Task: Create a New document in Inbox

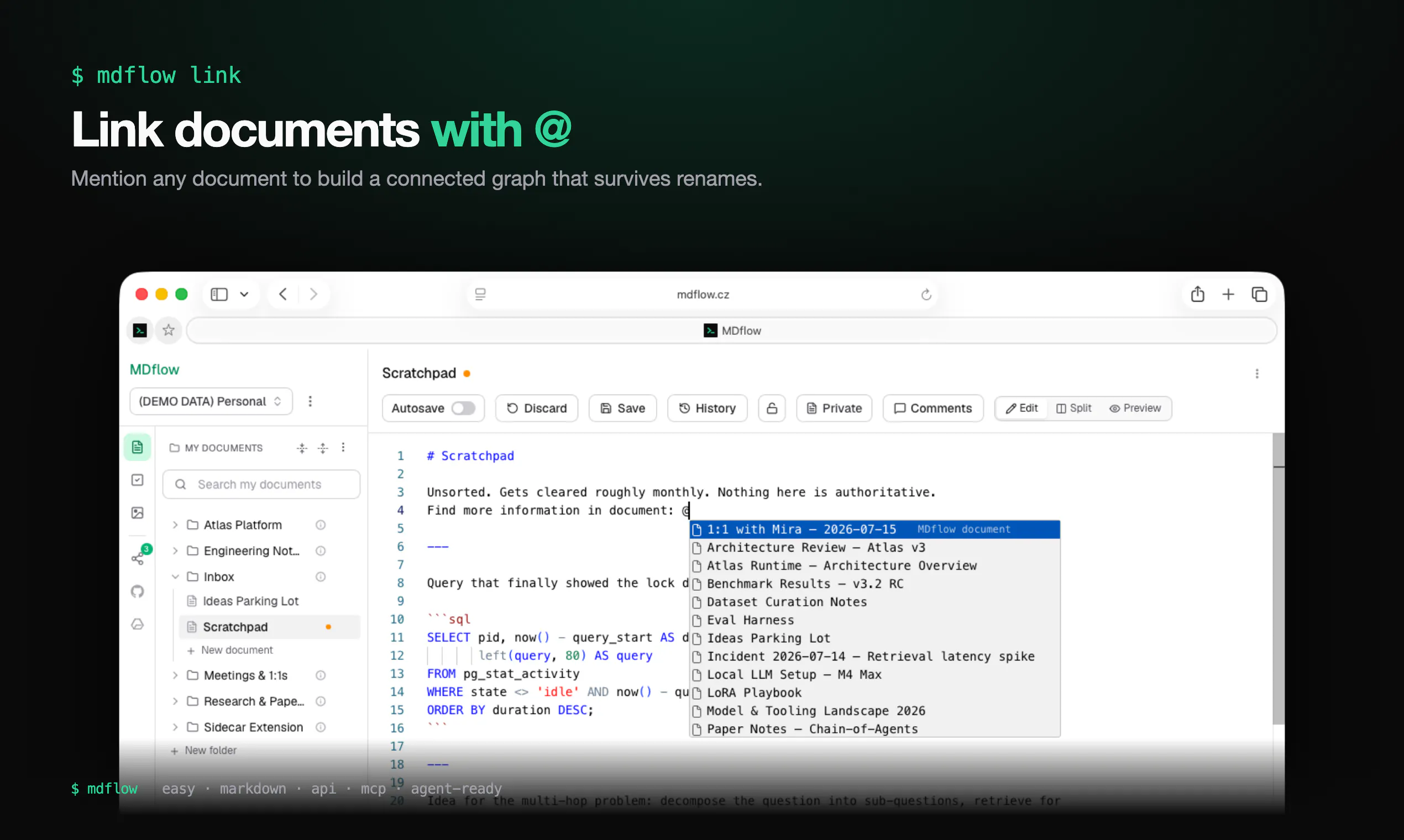Action: 230,650
